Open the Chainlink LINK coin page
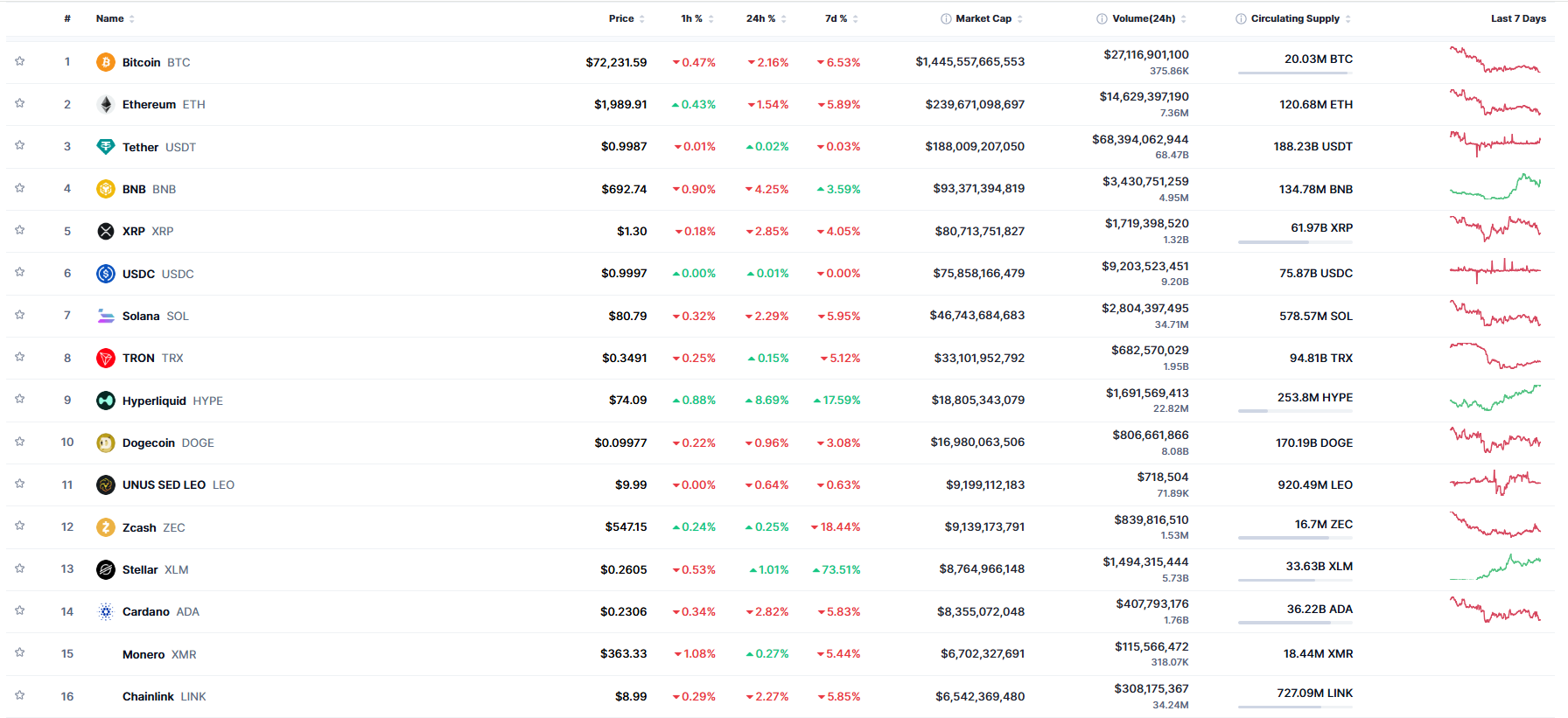Image resolution: width=1568 pixels, height=718 pixels. [164, 696]
